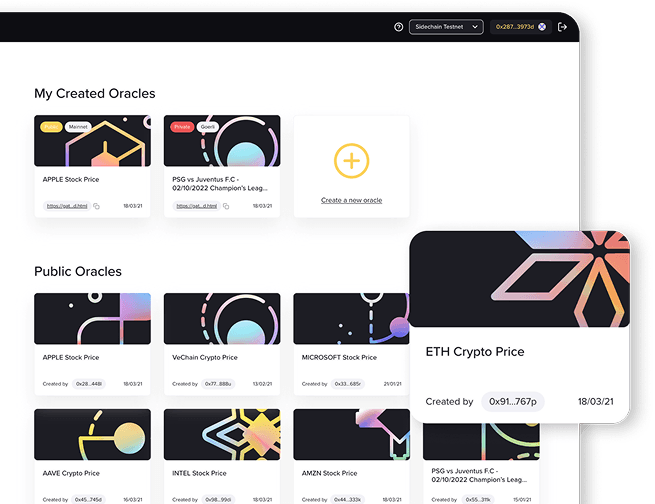Click the logout icon in header
The image size is (655, 504).
click(562, 27)
